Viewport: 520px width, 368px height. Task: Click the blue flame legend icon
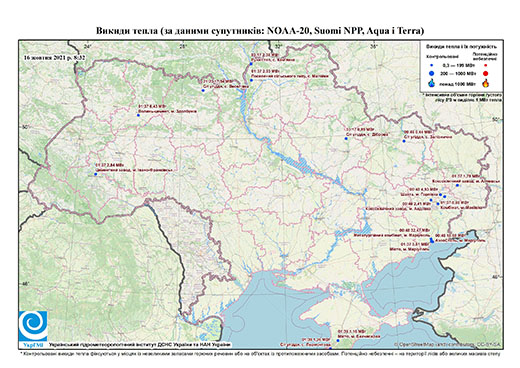(432, 83)
